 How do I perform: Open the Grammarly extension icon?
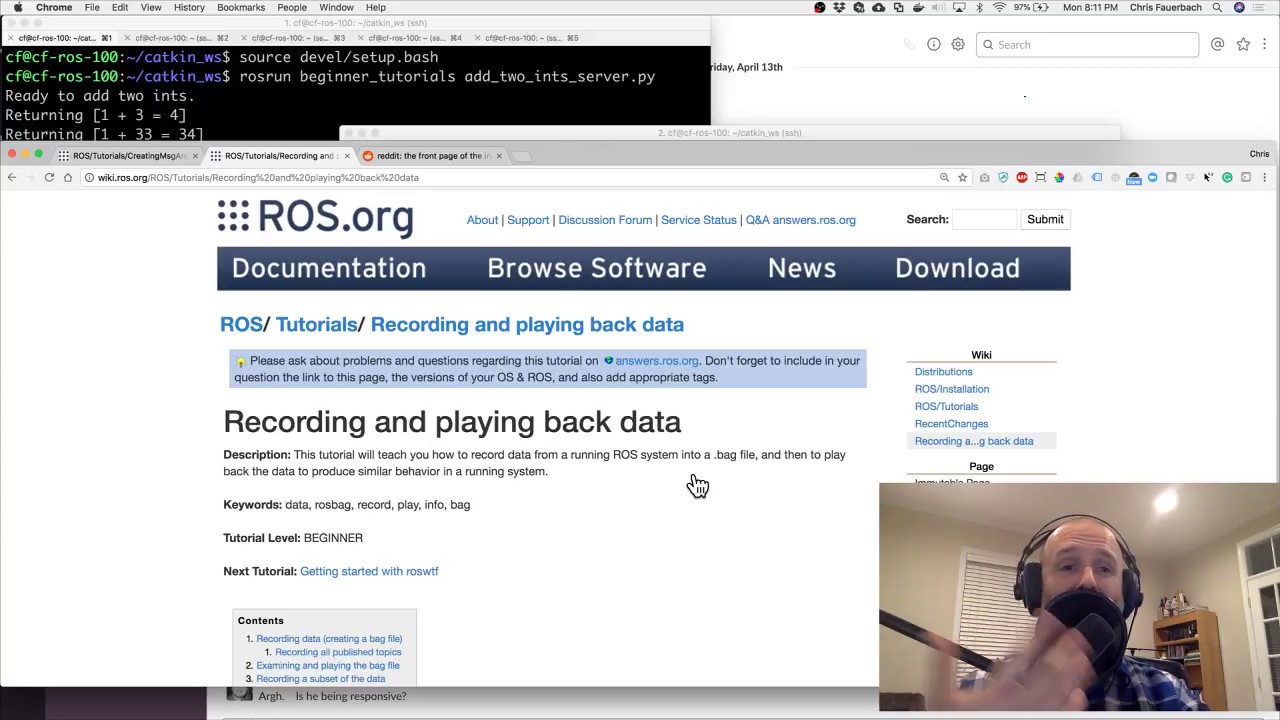(x=1227, y=177)
